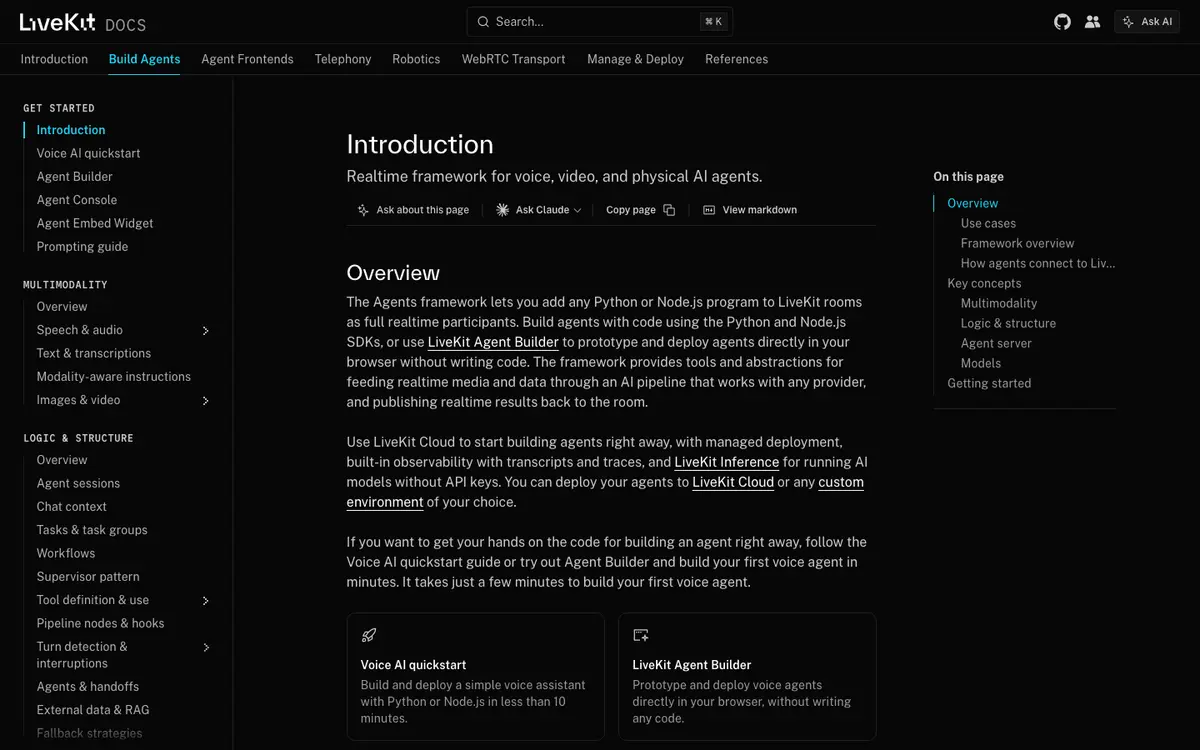This screenshot has width=1200, height=750.
Task: Jump to Key concepts section
Action: point(984,283)
